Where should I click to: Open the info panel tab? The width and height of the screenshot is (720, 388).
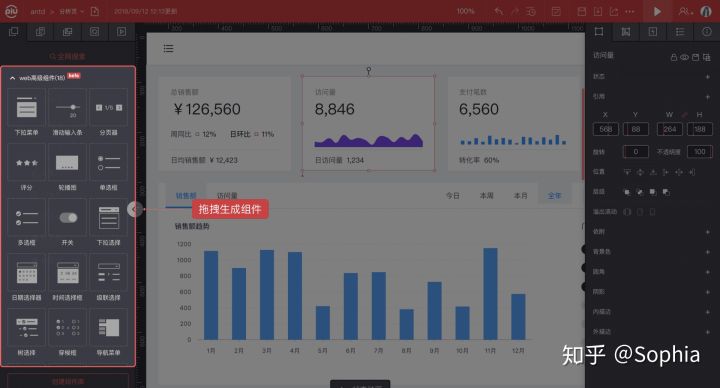click(707, 32)
